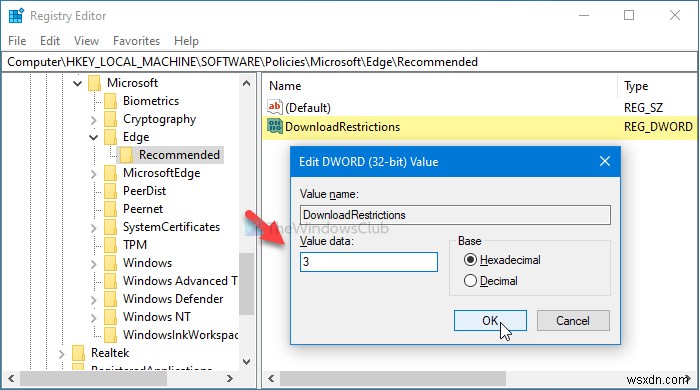Click the Windows folder icon
Screen dimensions: 700x390
click(x=111, y=263)
